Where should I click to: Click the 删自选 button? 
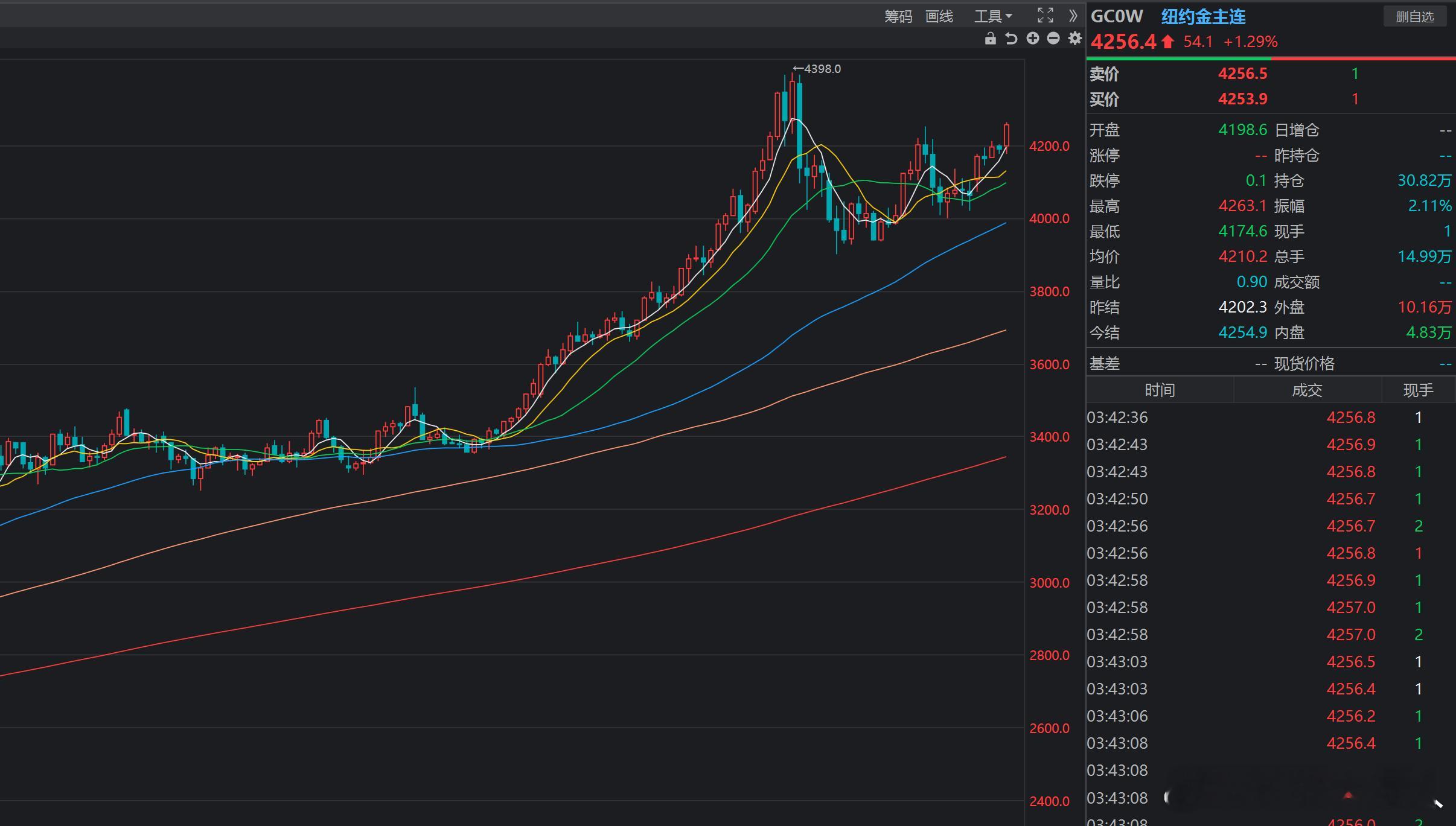click(x=1414, y=16)
